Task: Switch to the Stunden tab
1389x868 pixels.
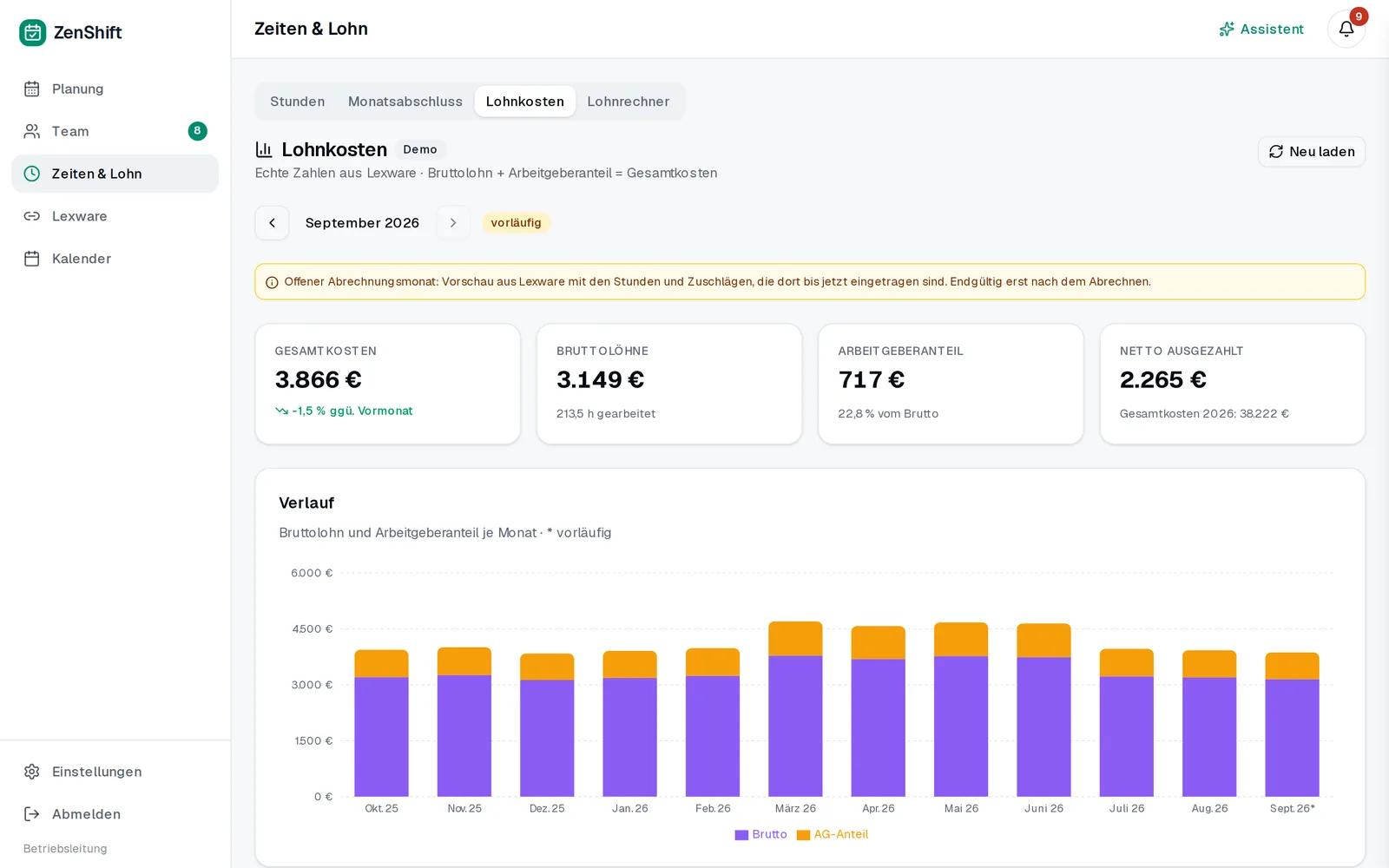Action: 297,102
